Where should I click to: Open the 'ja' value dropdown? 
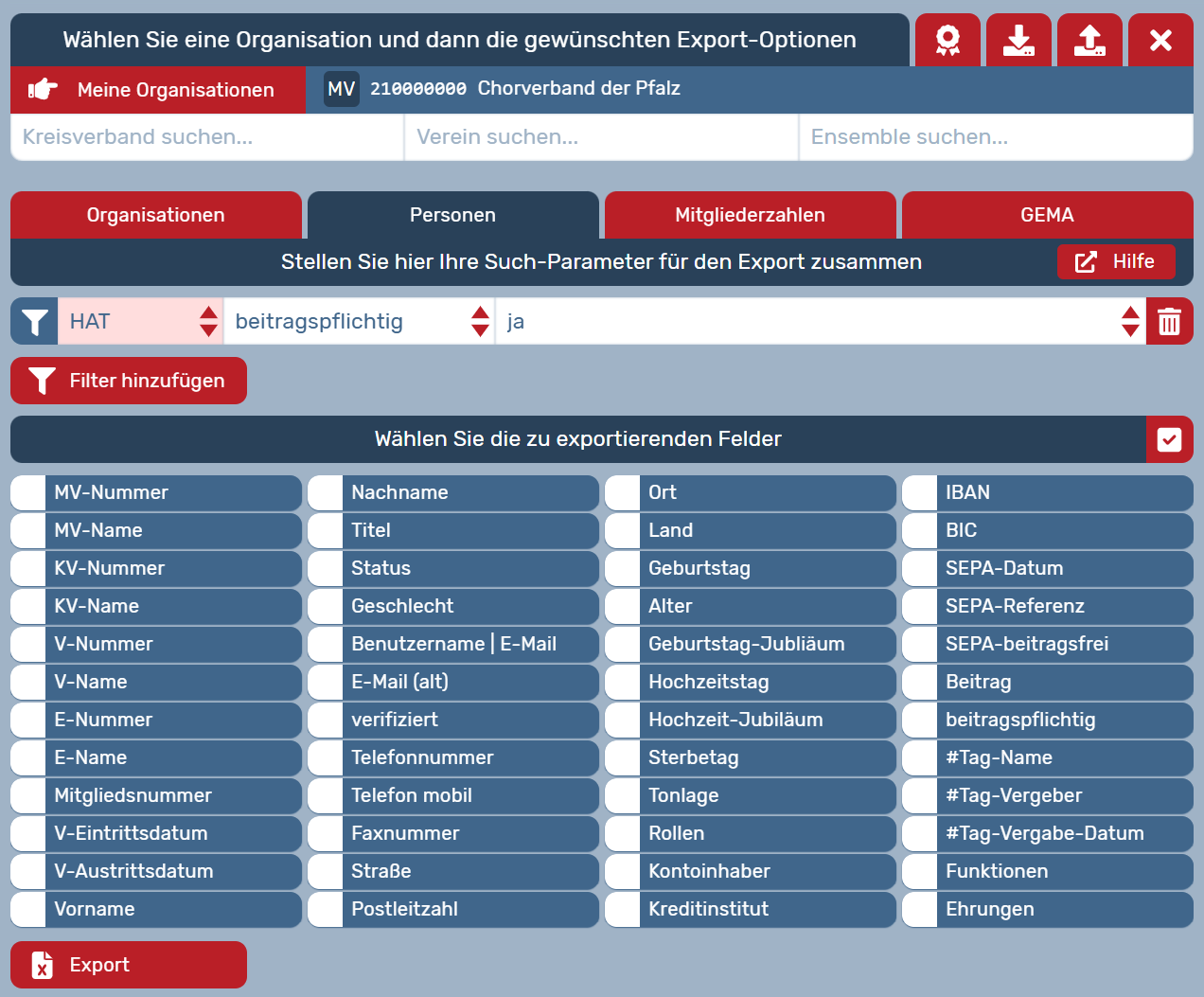(819, 322)
